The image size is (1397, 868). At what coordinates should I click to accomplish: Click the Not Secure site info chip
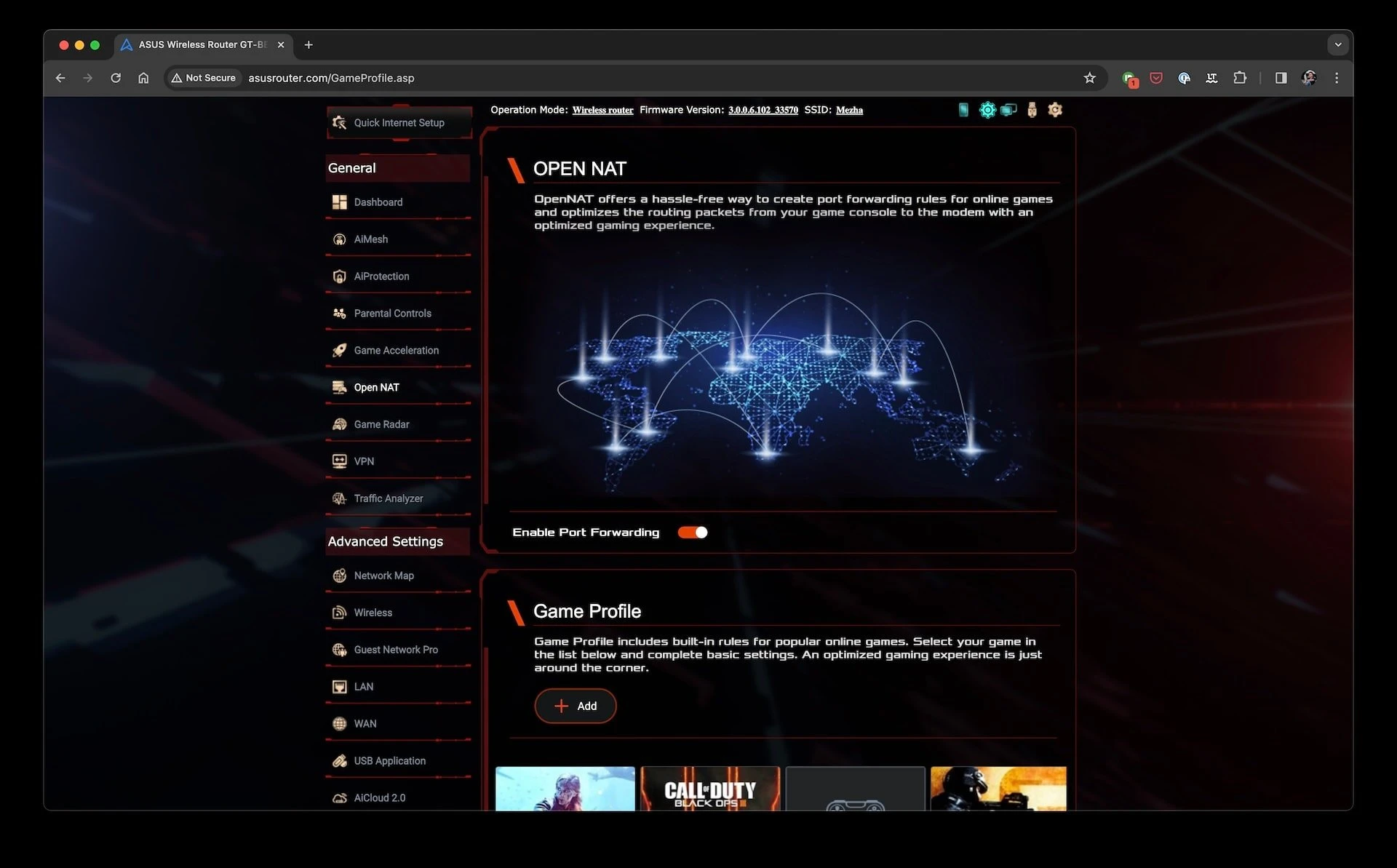pyautogui.click(x=204, y=78)
